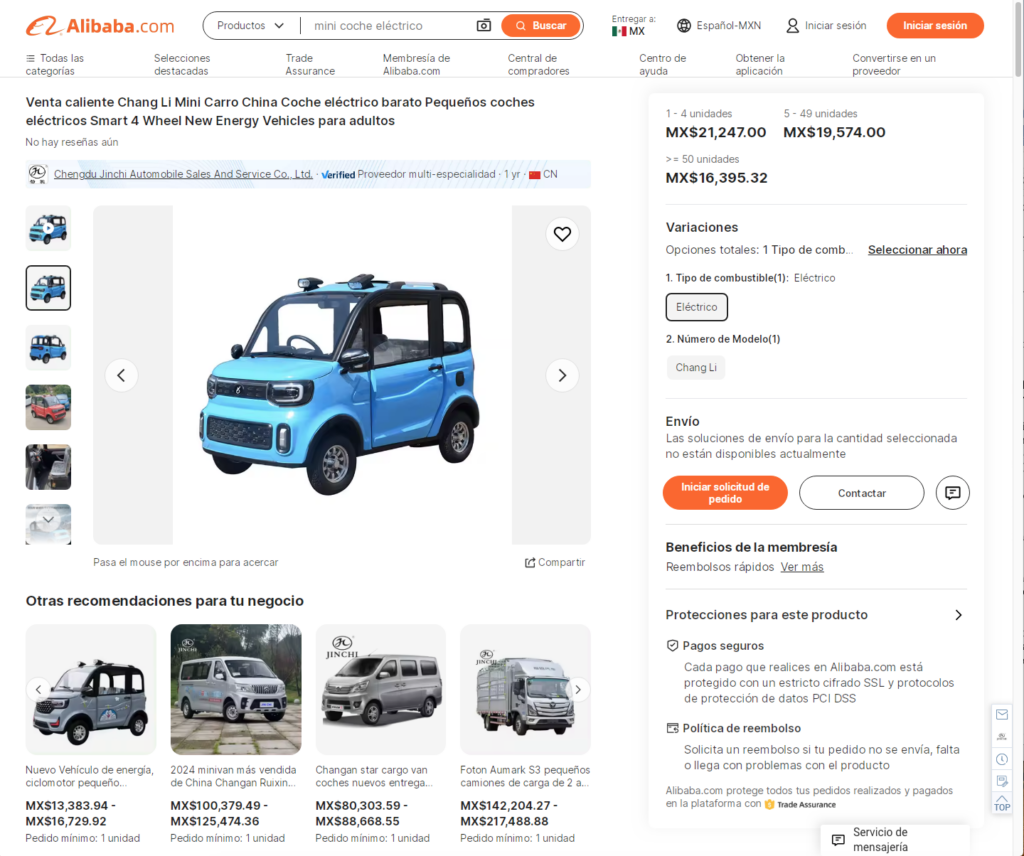Open Todas las categorías menu

click(x=55, y=64)
